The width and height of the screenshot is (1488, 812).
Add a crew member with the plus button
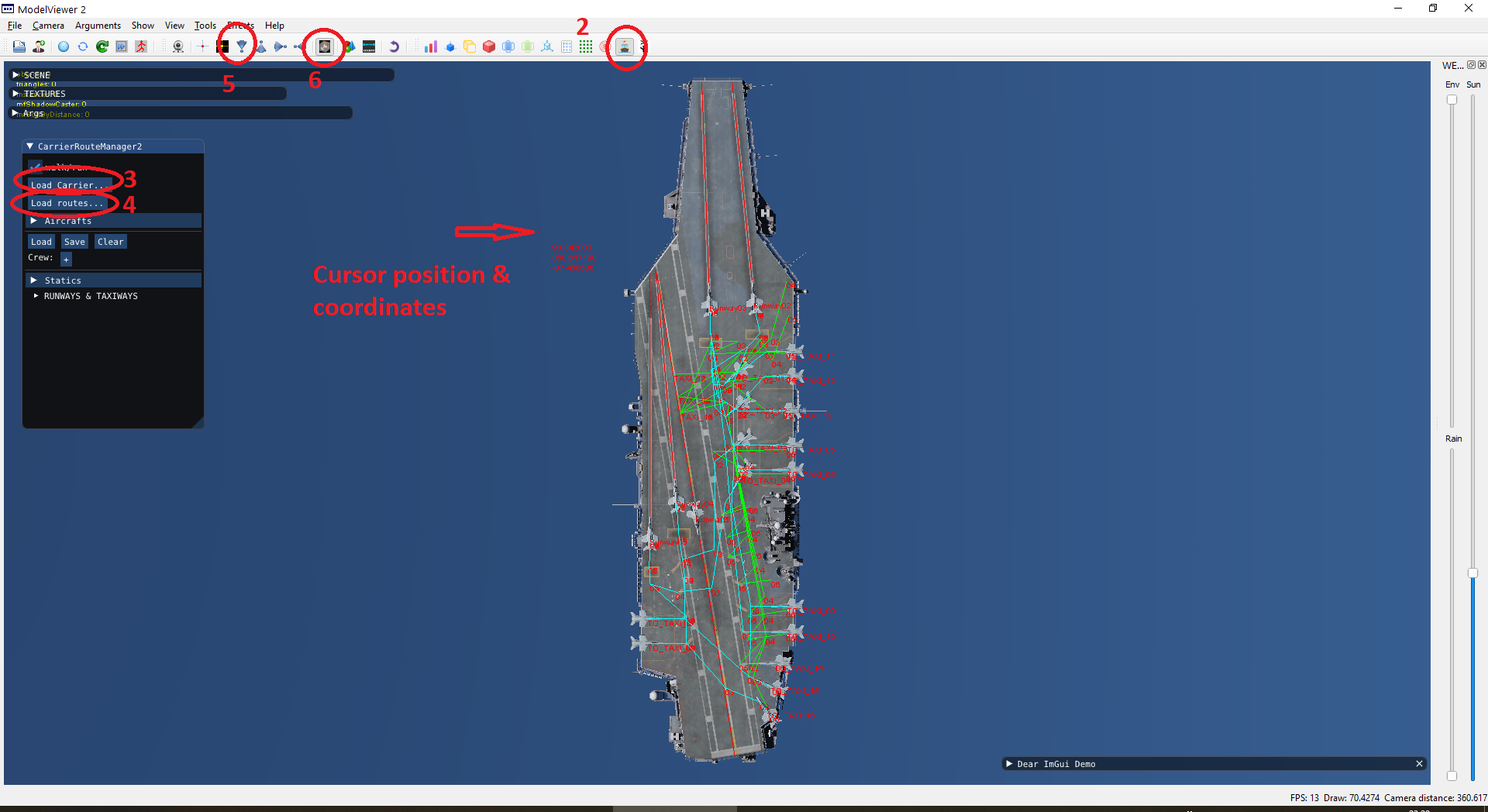[x=66, y=259]
